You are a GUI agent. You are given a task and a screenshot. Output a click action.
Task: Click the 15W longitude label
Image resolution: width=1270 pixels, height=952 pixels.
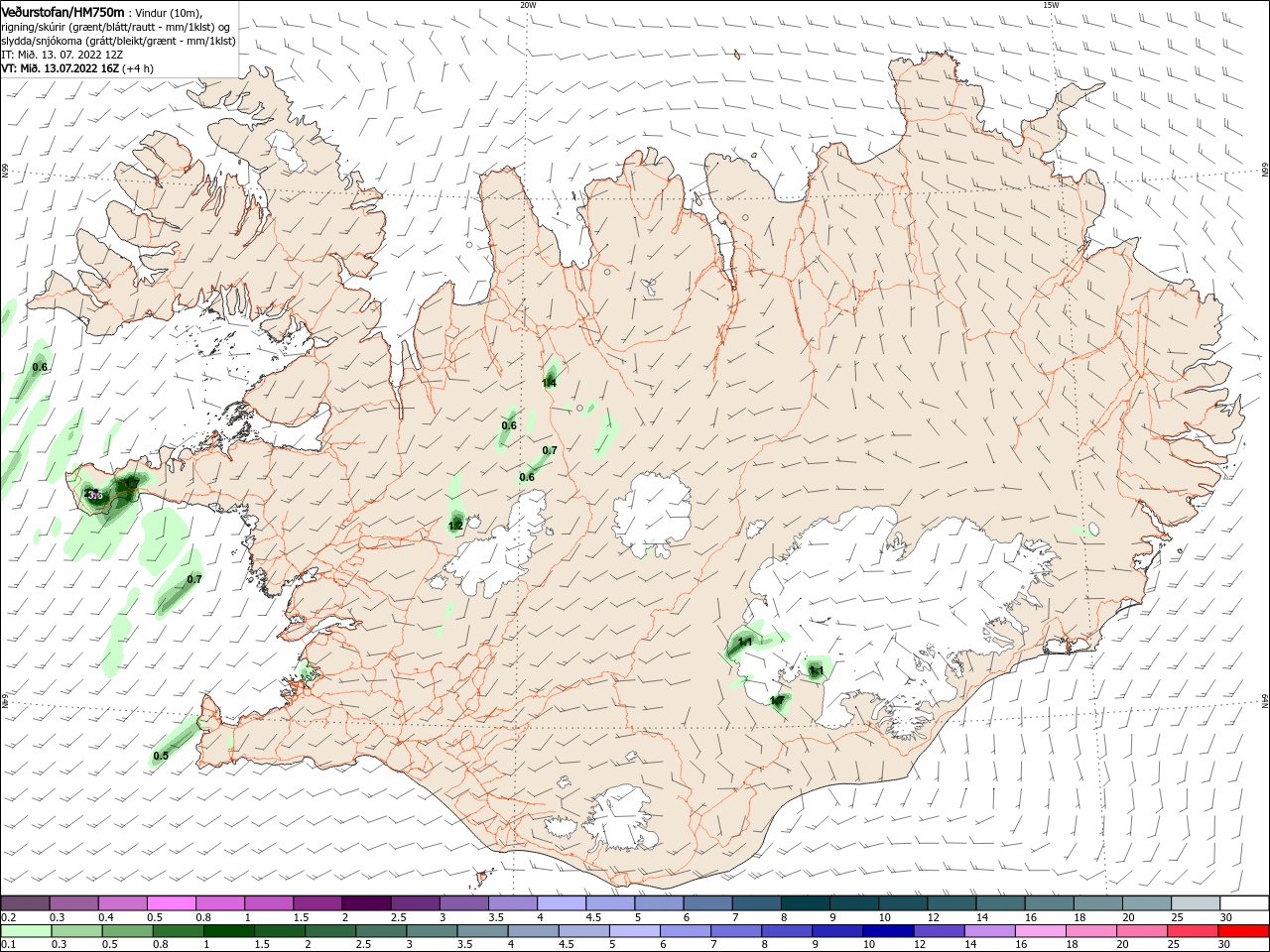click(x=1051, y=5)
